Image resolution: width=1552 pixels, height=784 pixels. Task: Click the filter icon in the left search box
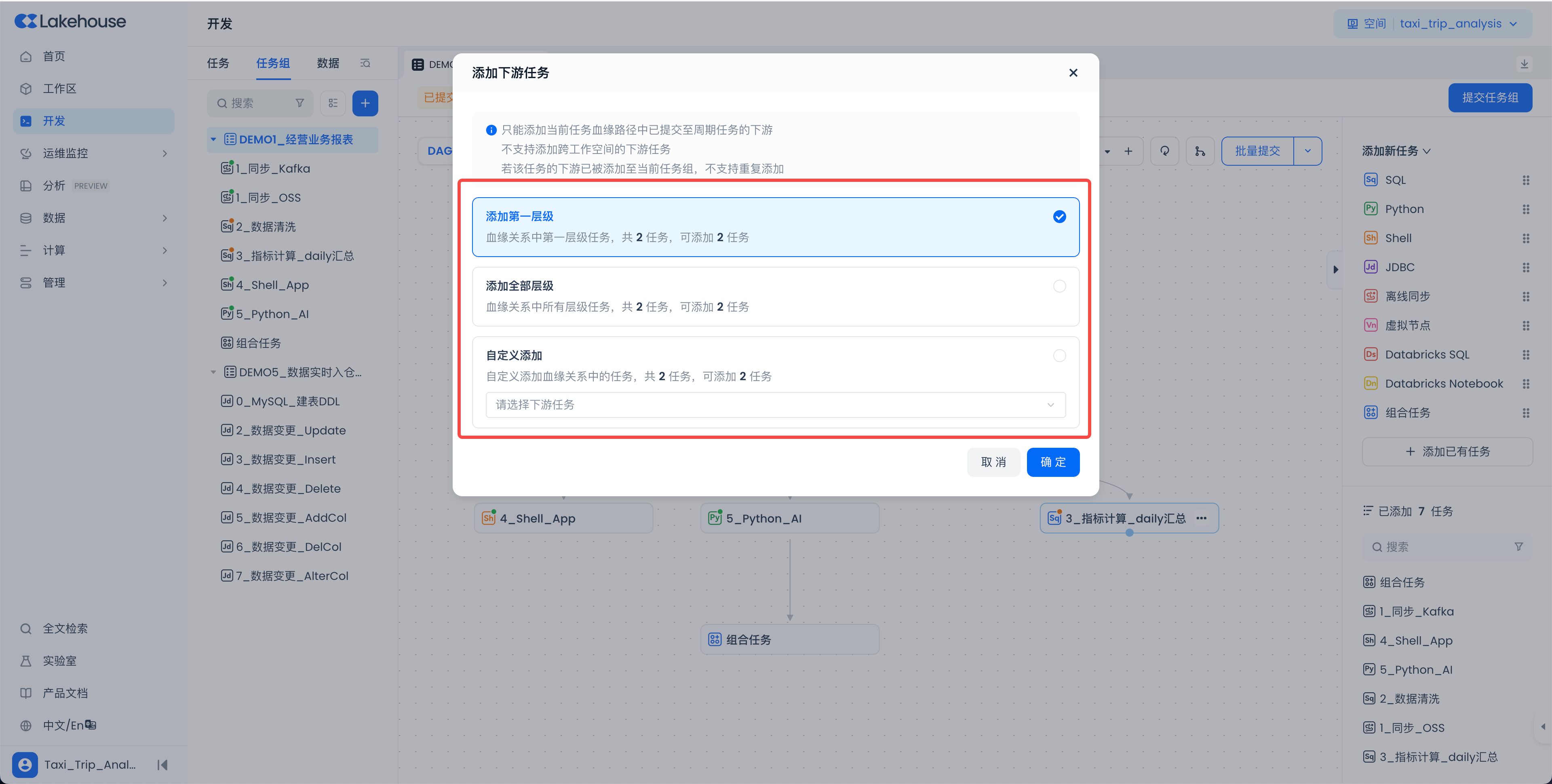299,103
